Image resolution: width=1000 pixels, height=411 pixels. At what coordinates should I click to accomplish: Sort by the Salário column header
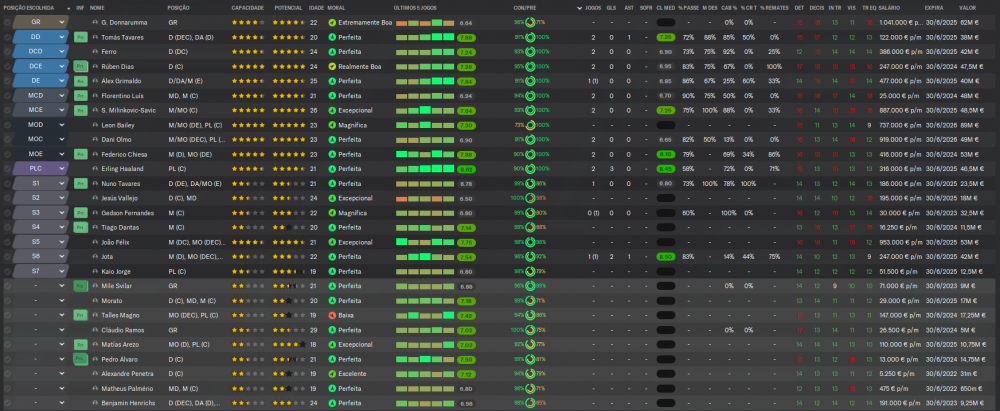coord(890,8)
